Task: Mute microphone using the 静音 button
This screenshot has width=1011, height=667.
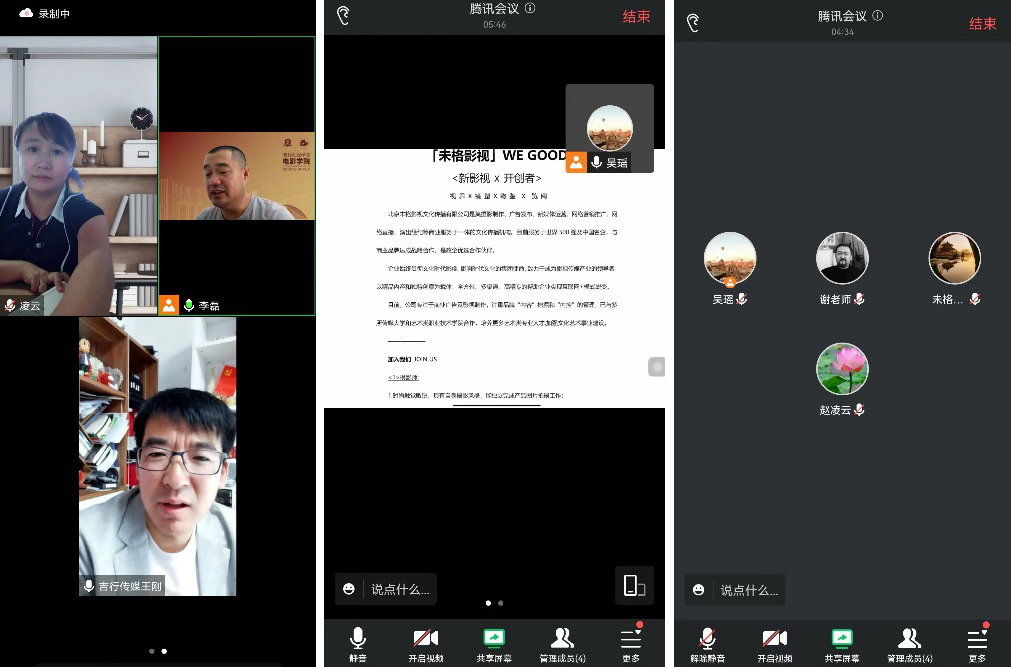Action: click(357, 642)
